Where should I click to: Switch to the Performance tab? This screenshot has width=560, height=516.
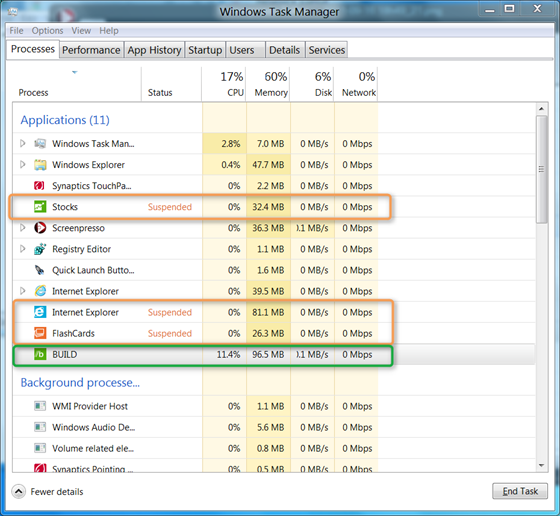tap(91, 50)
